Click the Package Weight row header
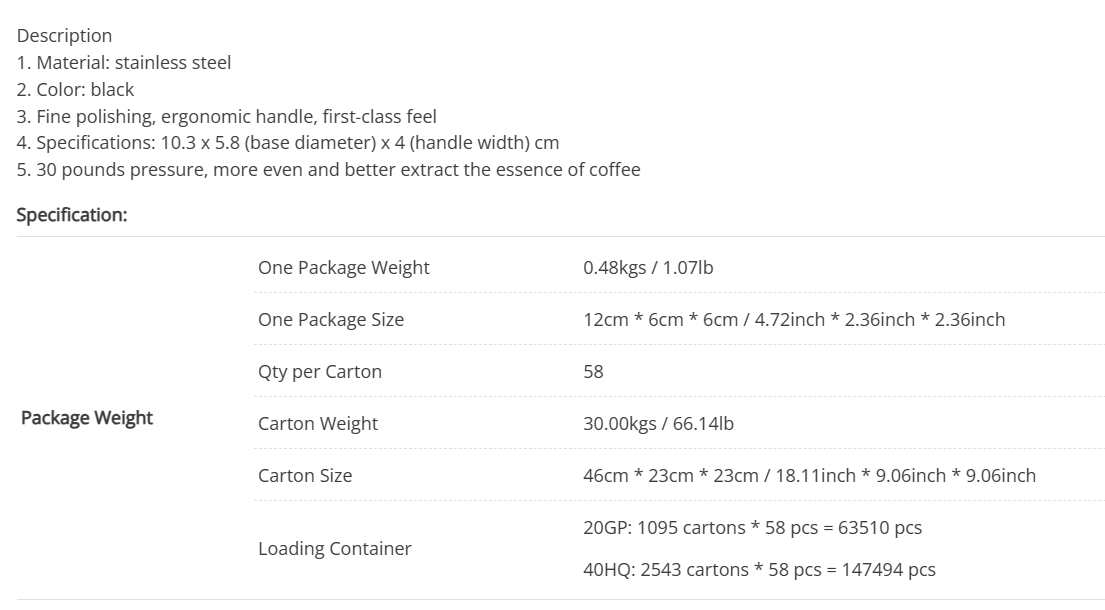The height and width of the screenshot is (610, 1105). [87, 418]
